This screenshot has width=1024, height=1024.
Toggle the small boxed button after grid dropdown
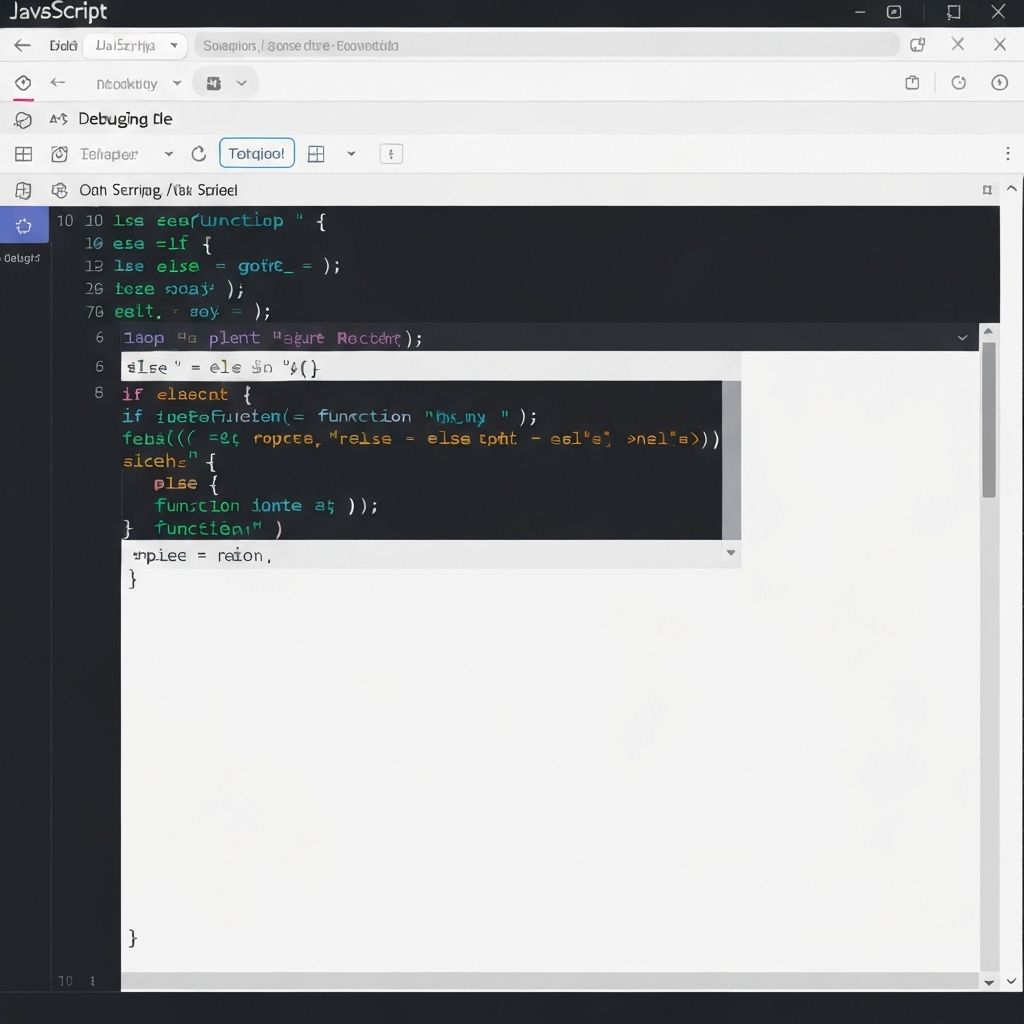391,154
